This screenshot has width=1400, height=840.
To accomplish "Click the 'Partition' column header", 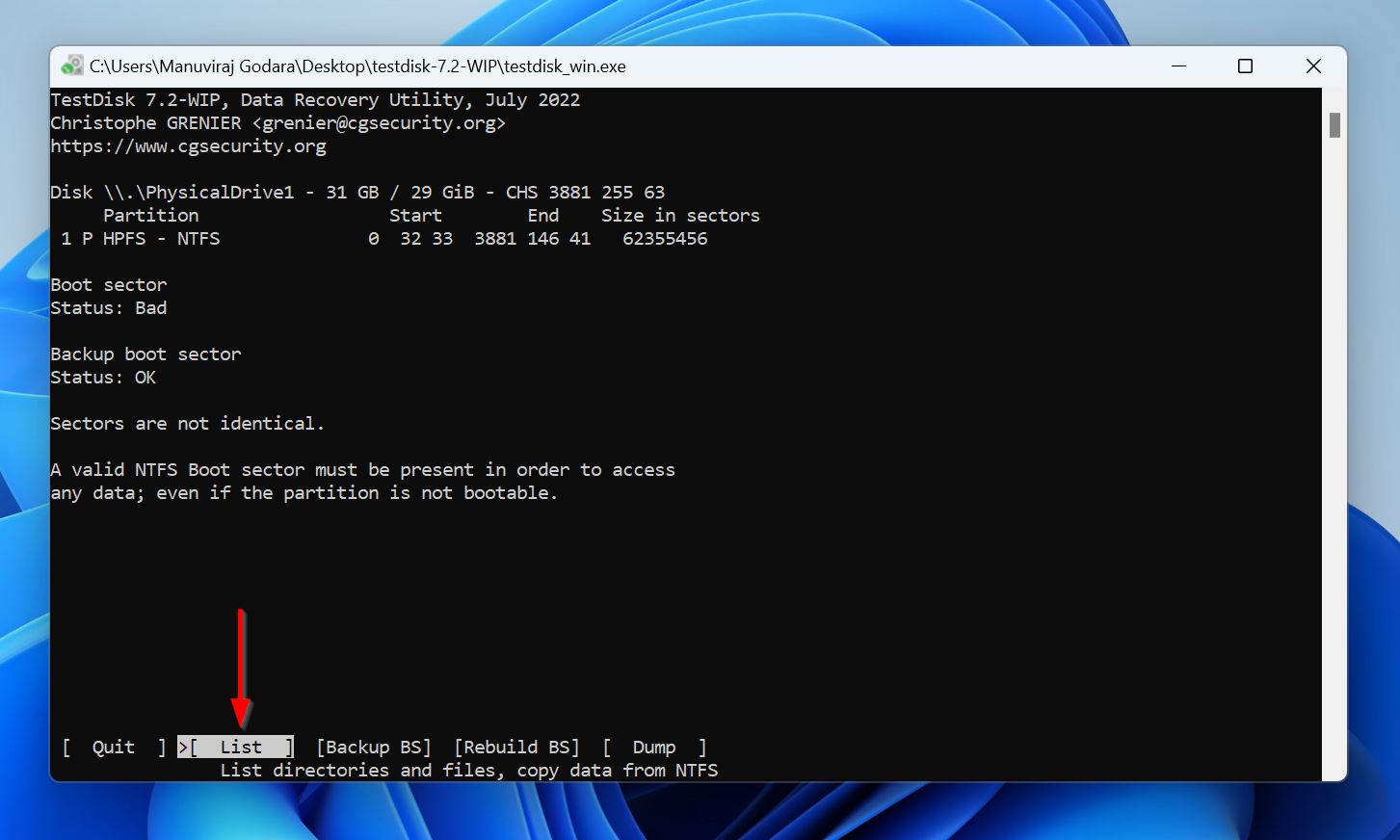I will (x=151, y=216).
